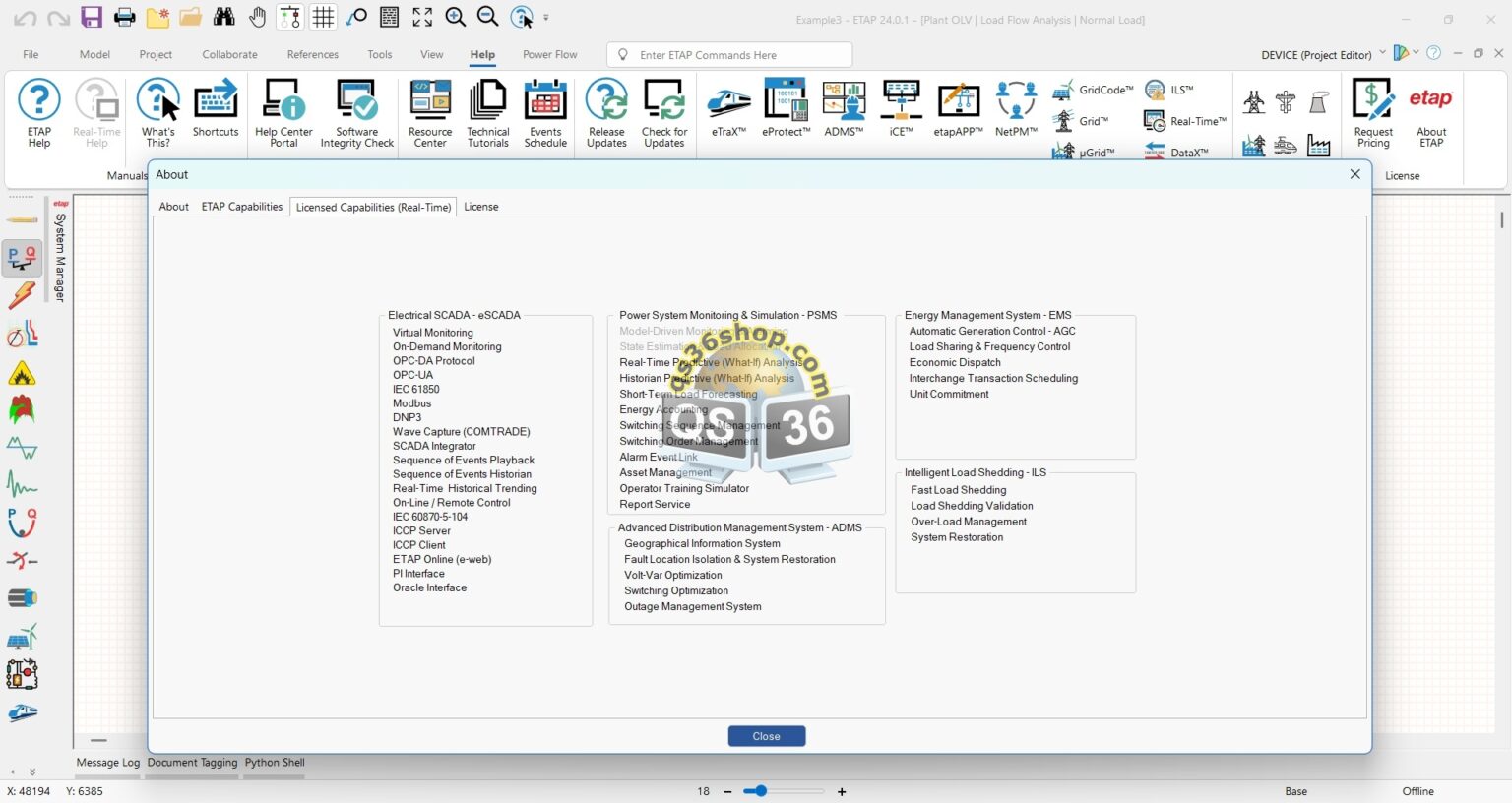Open the NetPM™ tool
Screen dimensions: 1512x803
pyautogui.click(x=1015, y=108)
